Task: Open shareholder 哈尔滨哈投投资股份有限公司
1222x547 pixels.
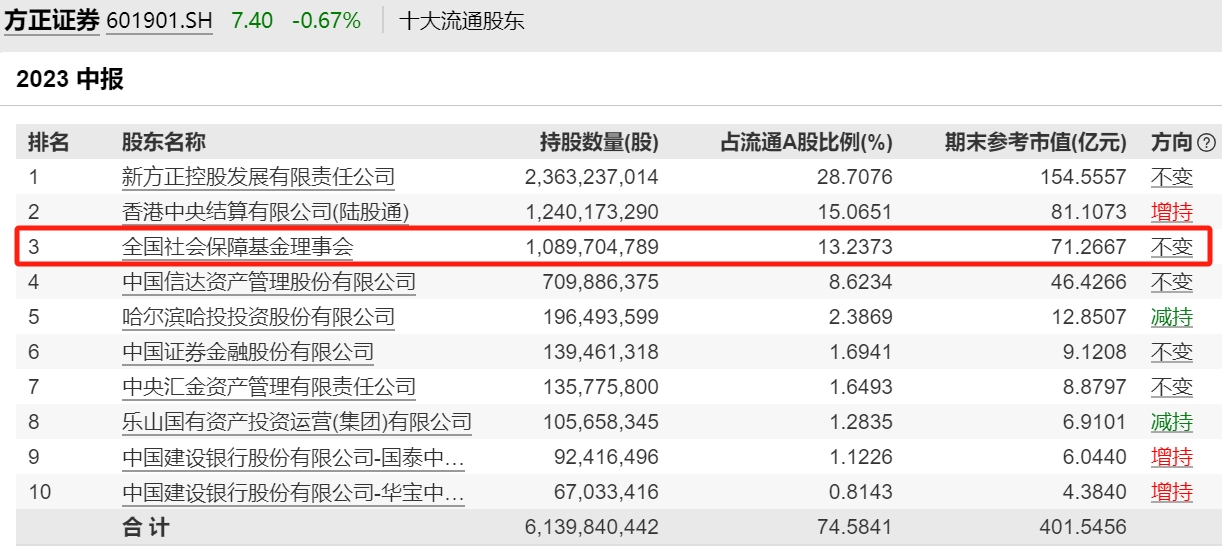Action: point(258,317)
